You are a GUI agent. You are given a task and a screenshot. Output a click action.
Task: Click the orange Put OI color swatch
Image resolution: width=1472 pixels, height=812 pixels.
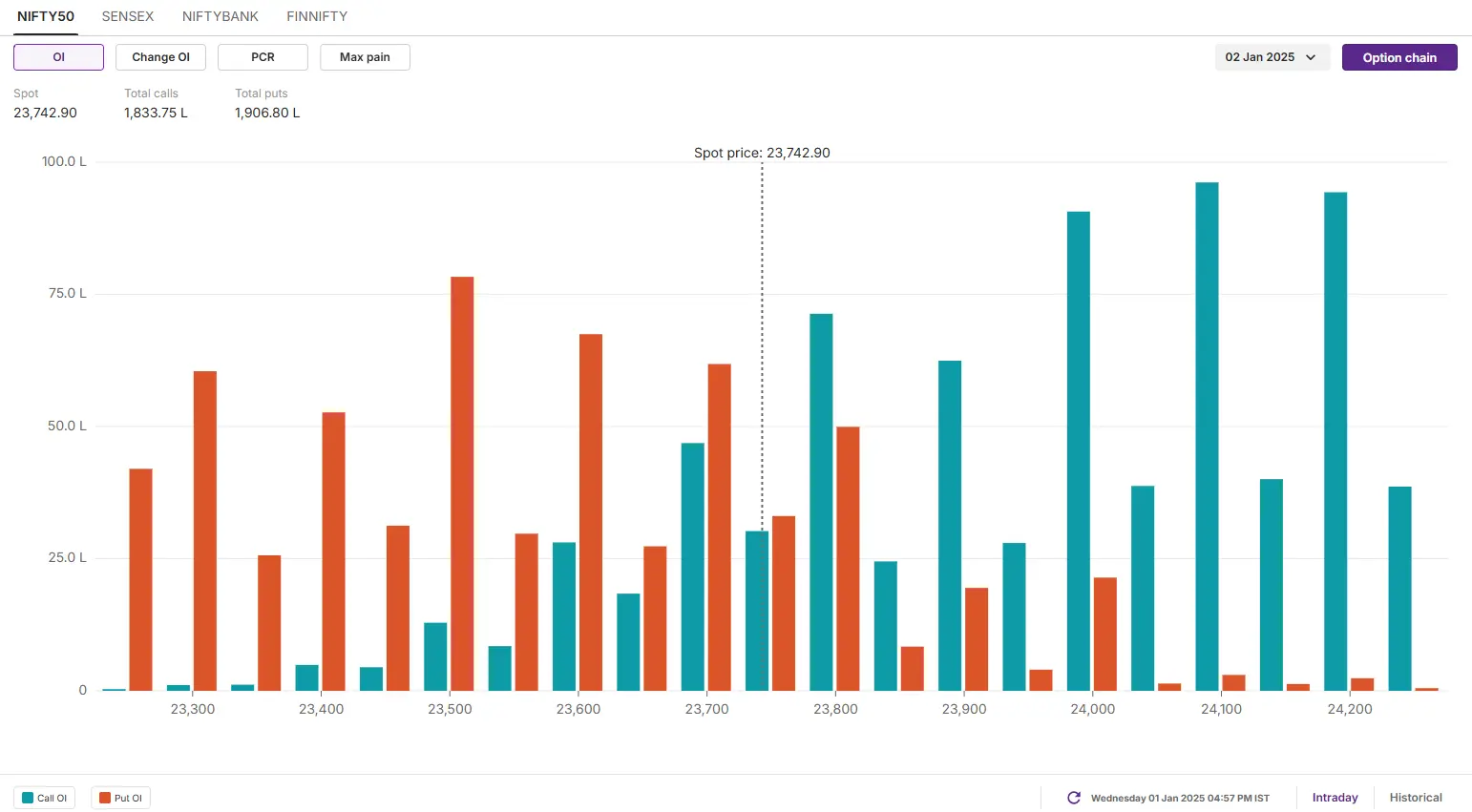click(105, 798)
